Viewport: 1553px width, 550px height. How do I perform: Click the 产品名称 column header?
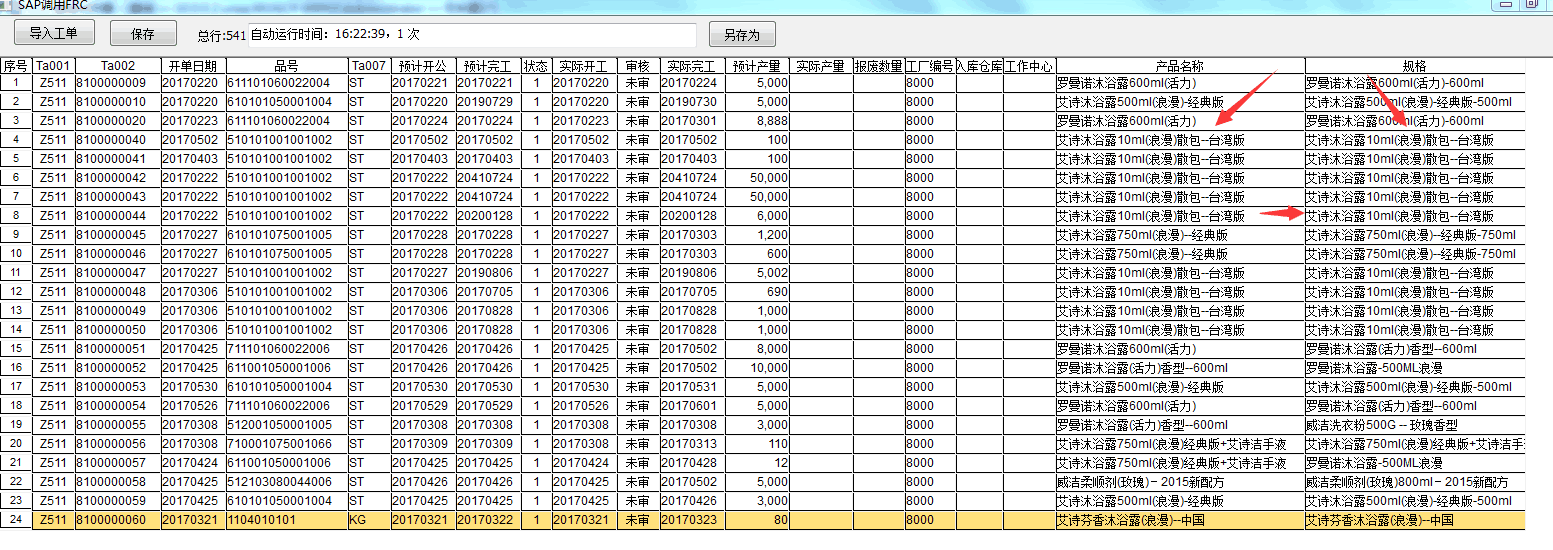pos(1180,66)
